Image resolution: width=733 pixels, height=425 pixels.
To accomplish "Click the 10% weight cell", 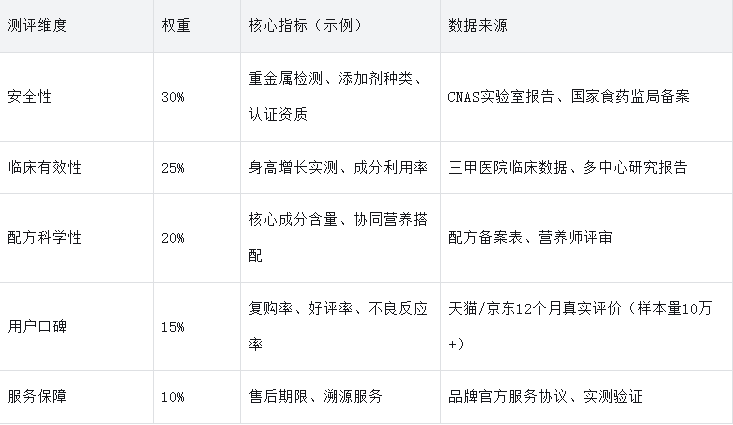I will point(172,397).
